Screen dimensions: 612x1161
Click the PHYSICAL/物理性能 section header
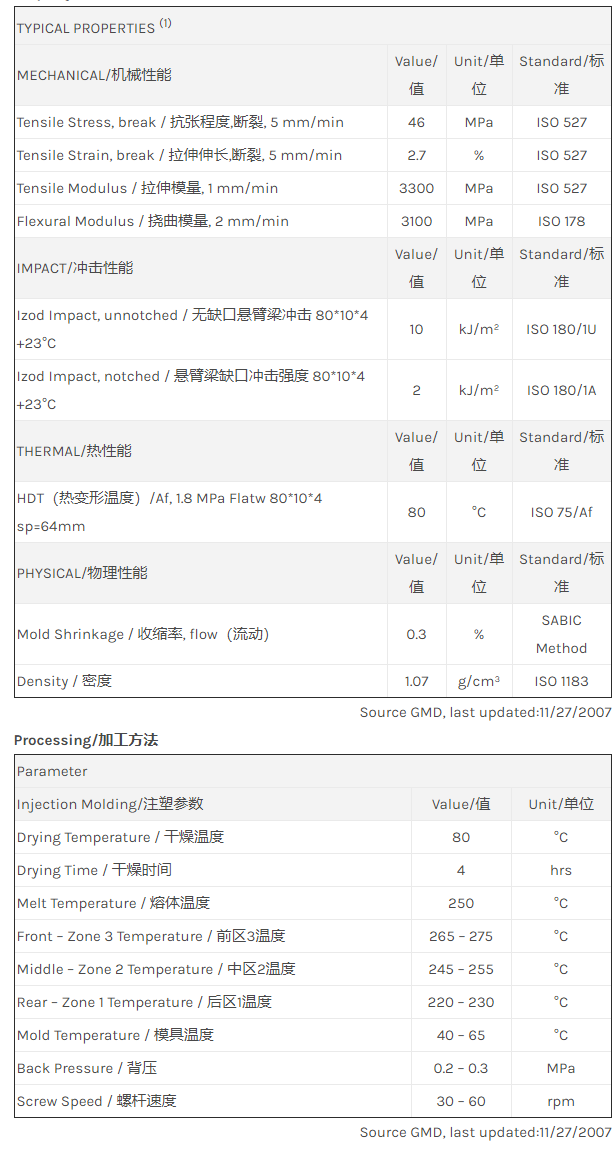pyautogui.click(x=82, y=573)
